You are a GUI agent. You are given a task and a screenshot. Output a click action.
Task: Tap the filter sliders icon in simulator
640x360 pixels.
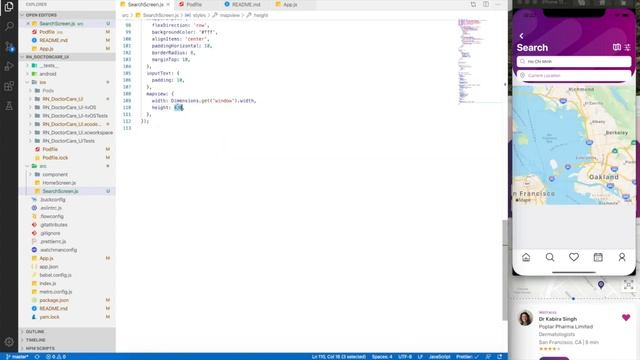coord(627,47)
